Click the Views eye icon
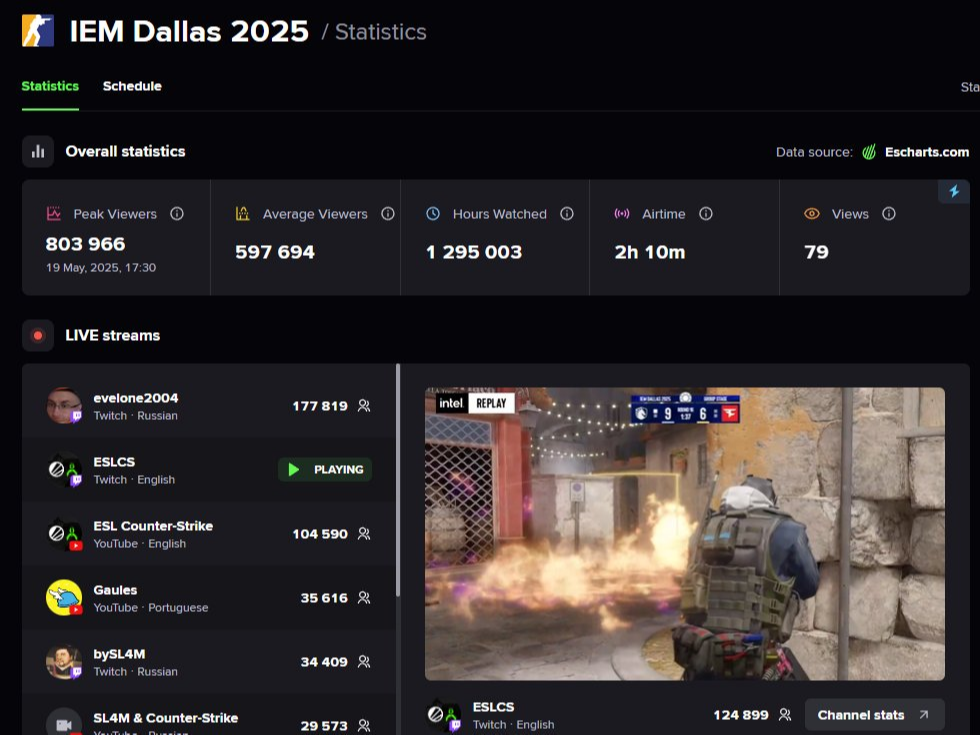 pyautogui.click(x=812, y=214)
